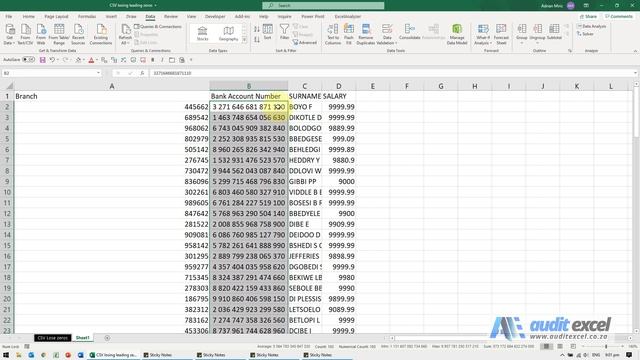The height and width of the screenshot is (360, 640).
Task: Click the Ungroup outline button
Action: coord(537,33)
